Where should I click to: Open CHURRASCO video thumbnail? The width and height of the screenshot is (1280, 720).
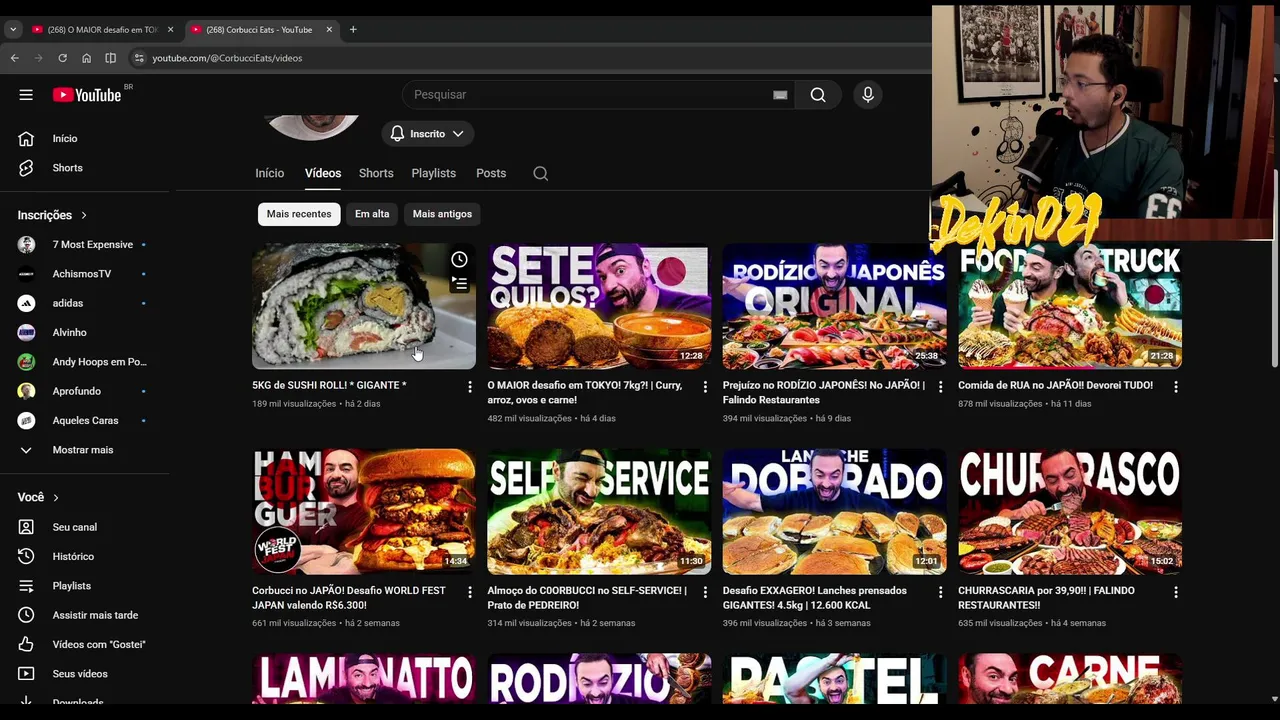(x=1070, y=512)
